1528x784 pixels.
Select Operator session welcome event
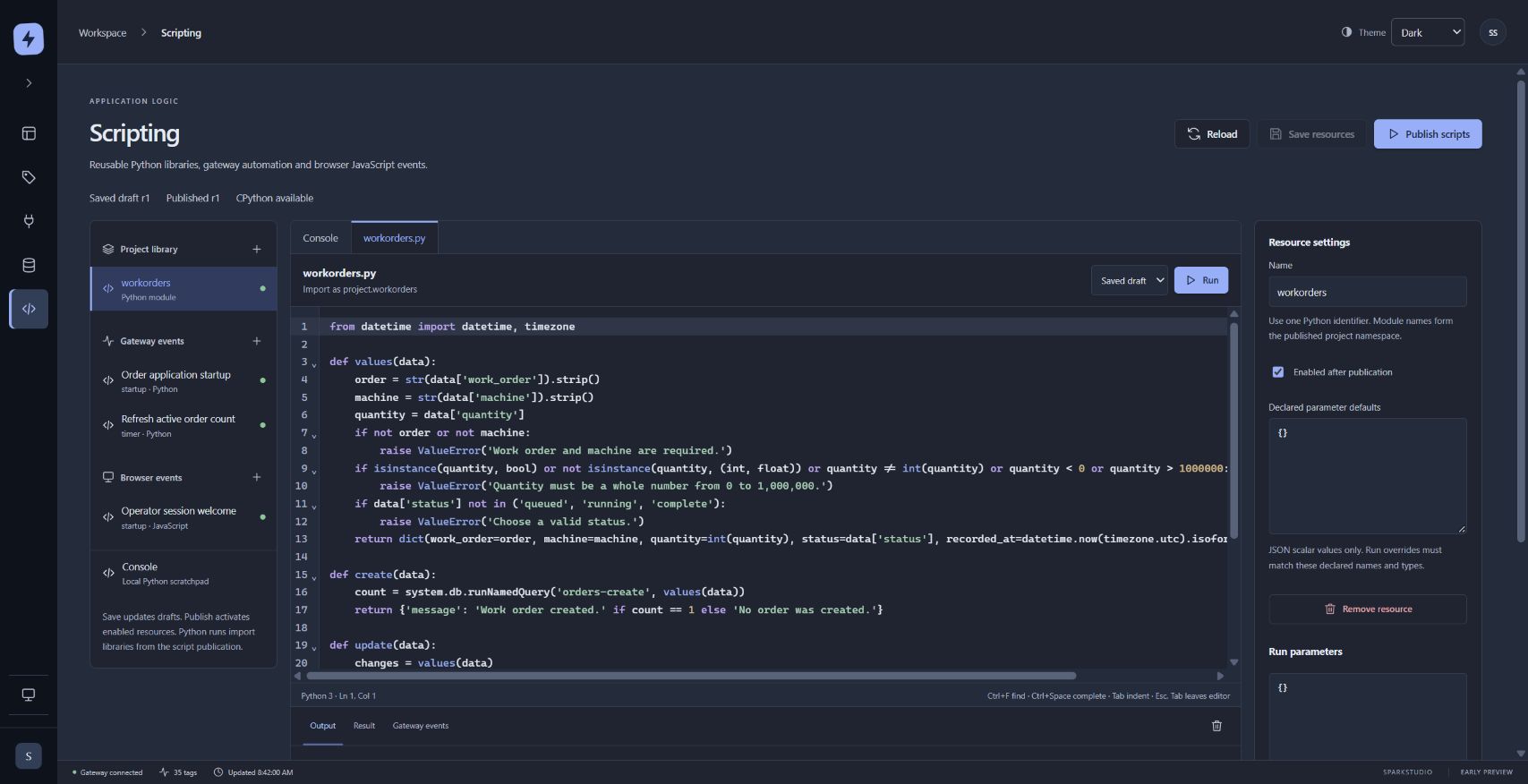pyautogui.click(x=184, y=518)
